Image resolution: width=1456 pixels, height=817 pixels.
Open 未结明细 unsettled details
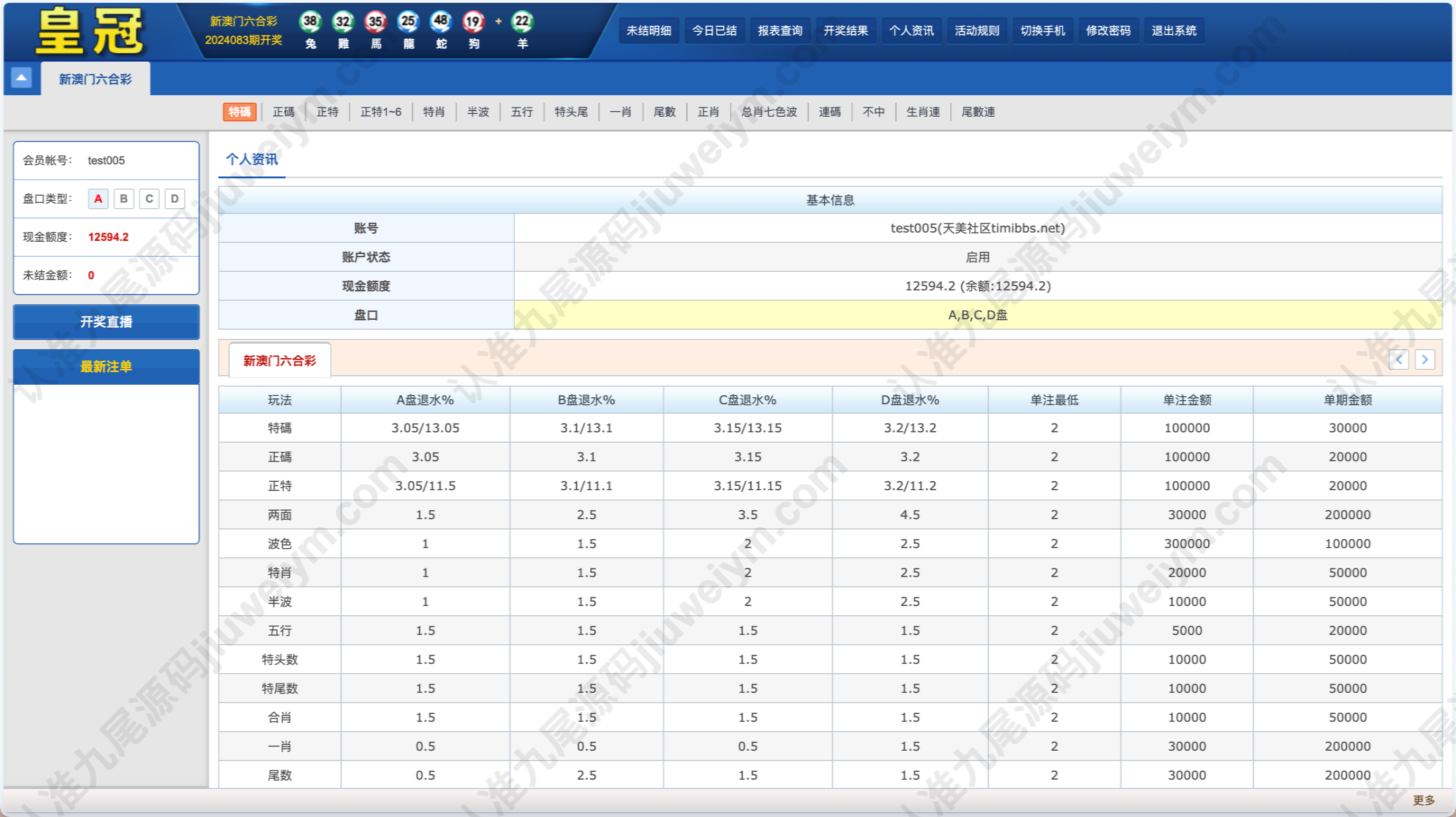(x=649, y=30)
